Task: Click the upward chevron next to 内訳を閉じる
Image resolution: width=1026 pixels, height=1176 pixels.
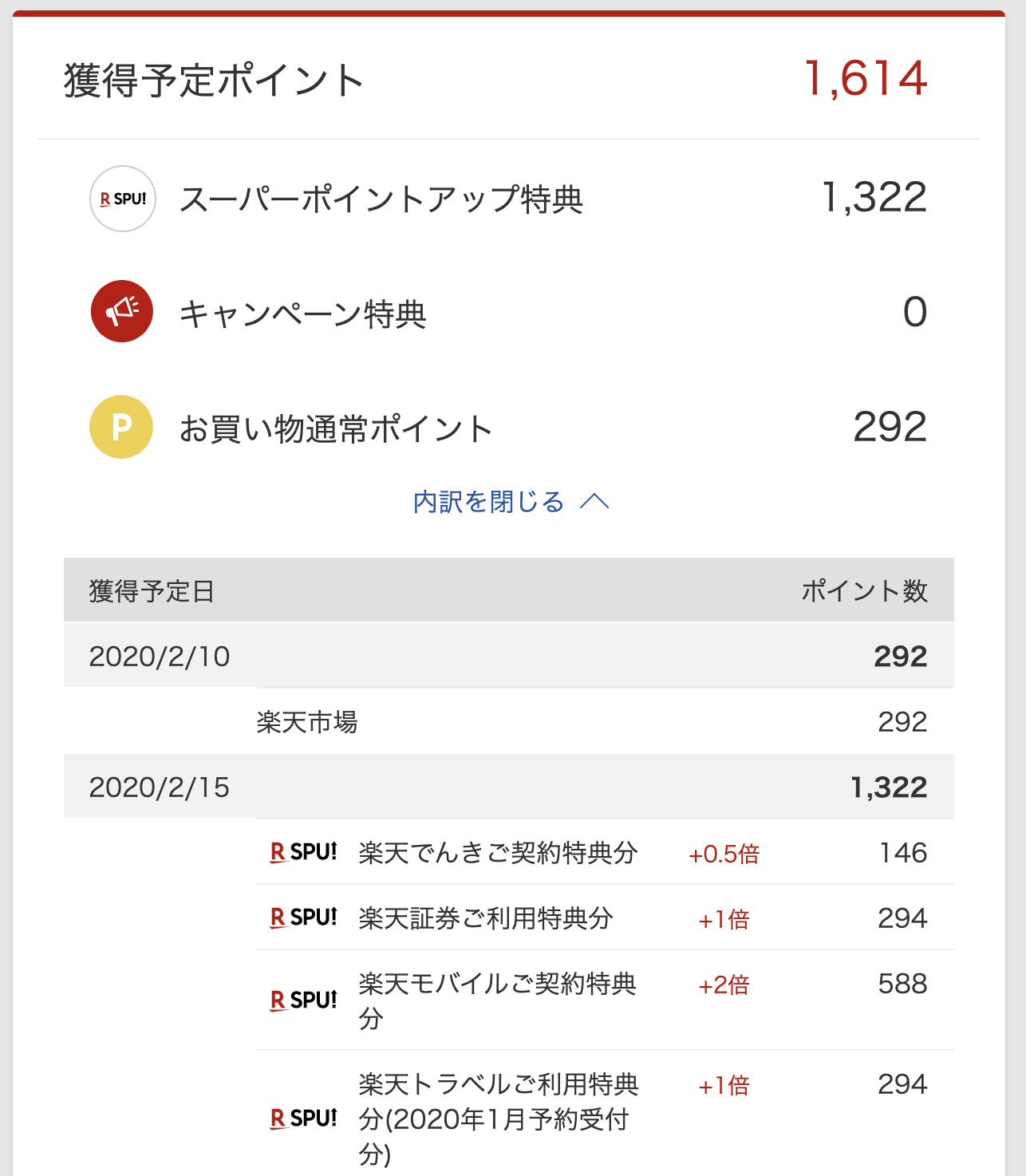Action: coord(594,502)
